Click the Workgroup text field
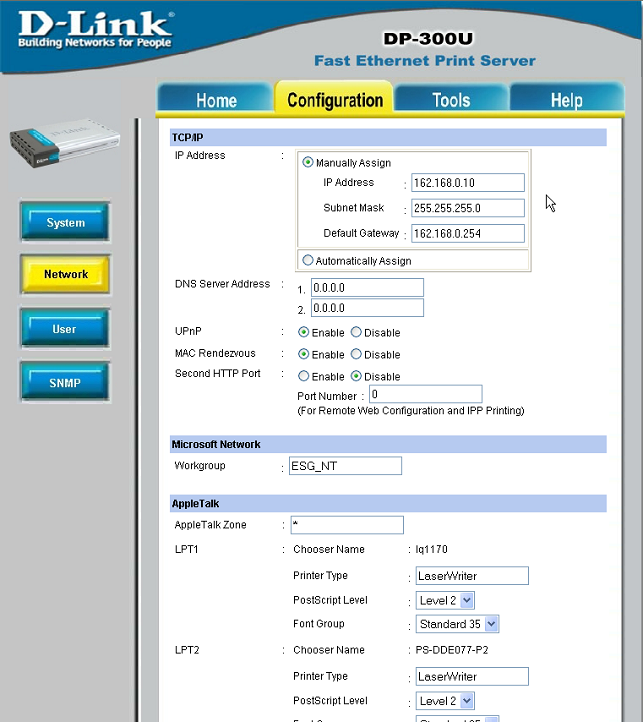The width and height of the screenshot is (644, 723). pyautogui.click(x=344, y=466)
